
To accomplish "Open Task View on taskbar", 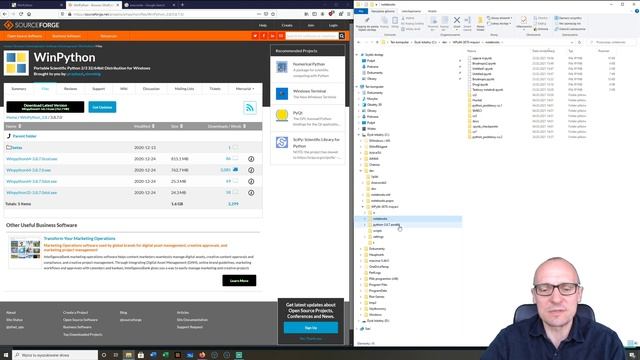I will (116, 355).
